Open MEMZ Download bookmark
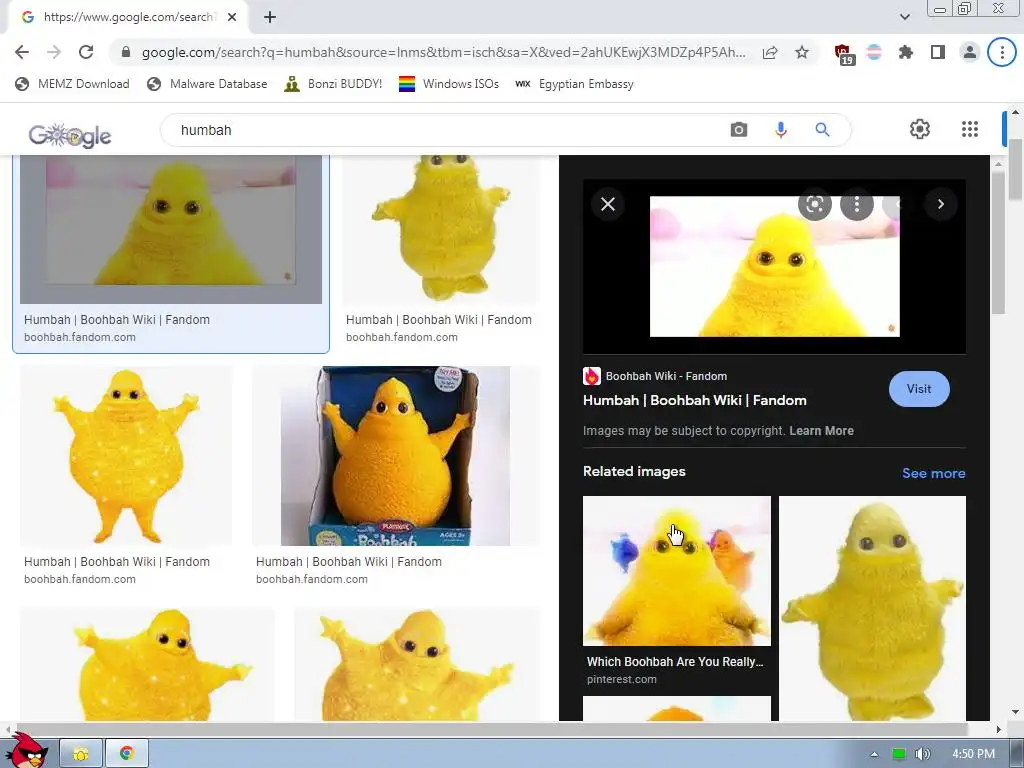1024x768 pixels. click(x=72, y=84)
